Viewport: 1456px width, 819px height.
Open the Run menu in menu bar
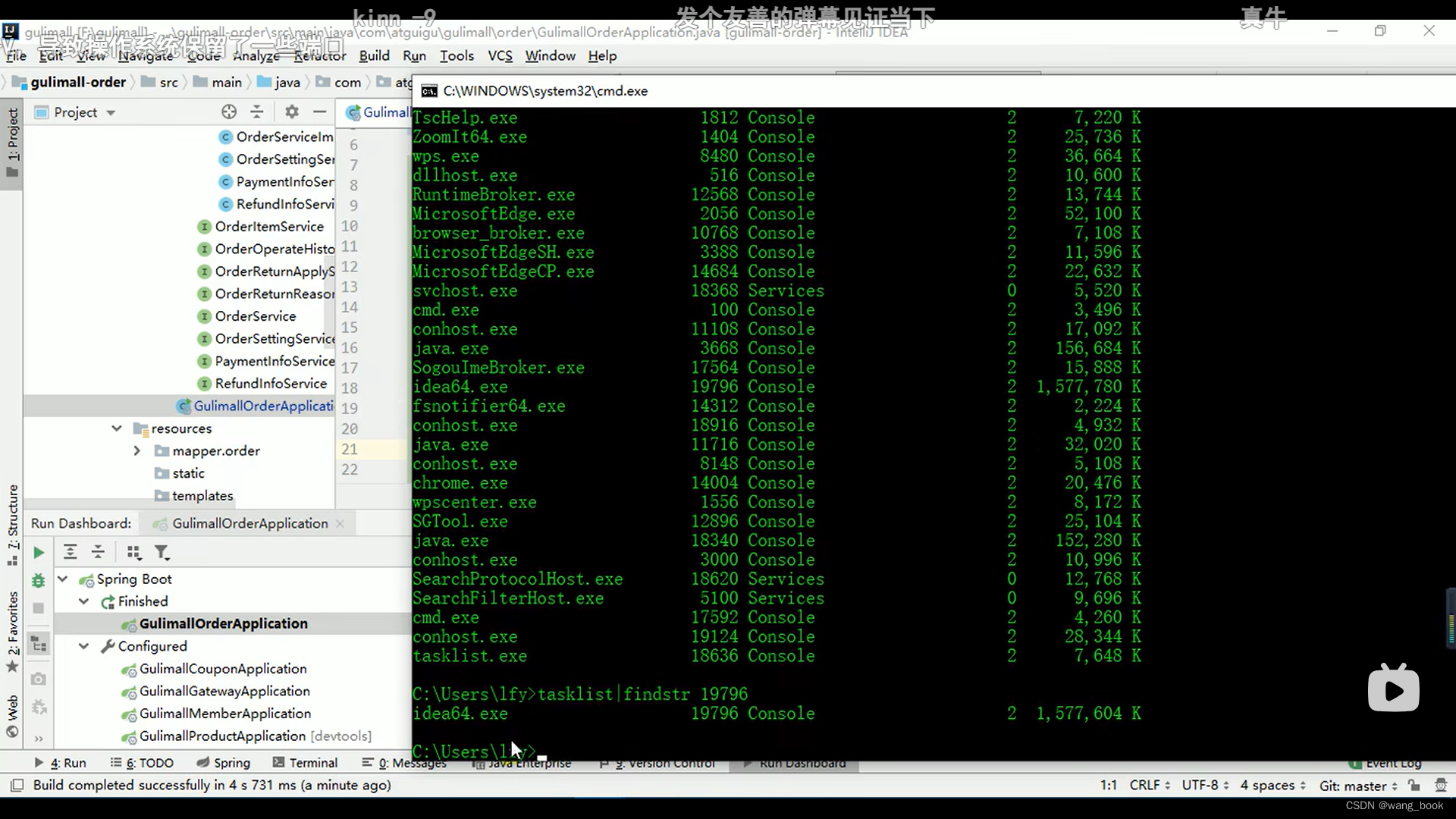415,55
